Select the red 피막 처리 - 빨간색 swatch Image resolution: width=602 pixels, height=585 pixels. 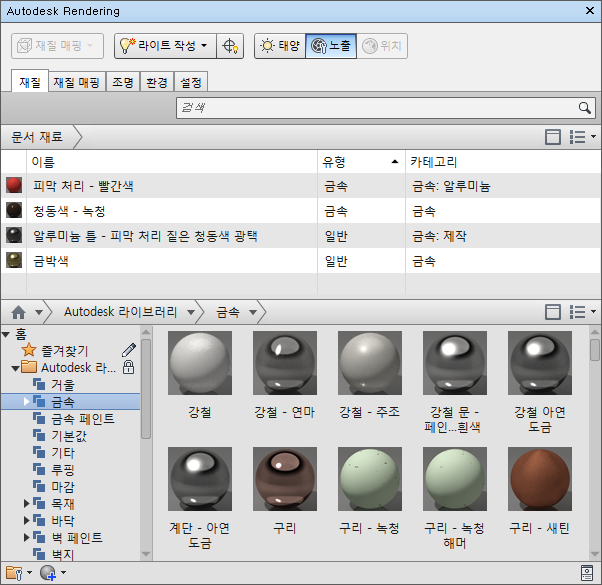[14, 185]
